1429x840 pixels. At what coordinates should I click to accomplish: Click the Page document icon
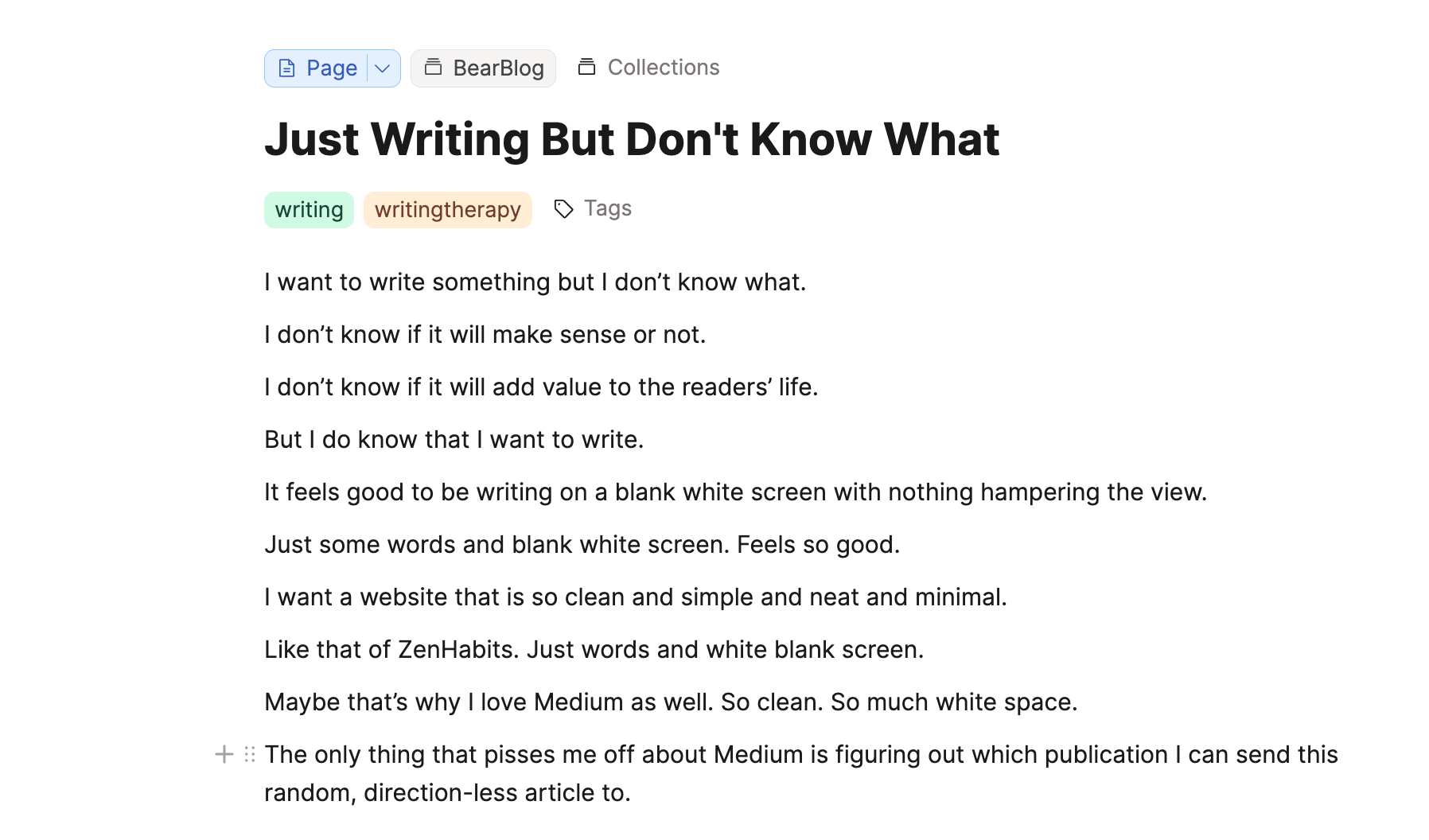[x=287, y=68]
